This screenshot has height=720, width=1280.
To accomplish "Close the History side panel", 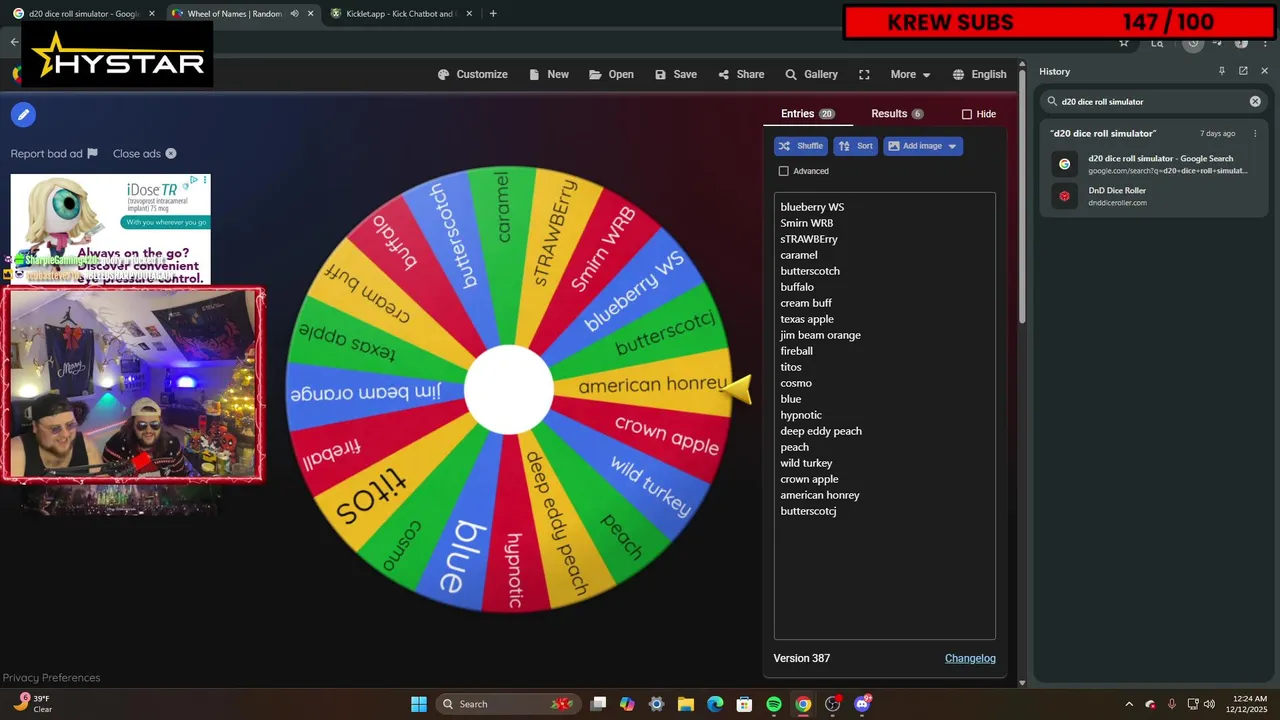I will pos(1264,71).
